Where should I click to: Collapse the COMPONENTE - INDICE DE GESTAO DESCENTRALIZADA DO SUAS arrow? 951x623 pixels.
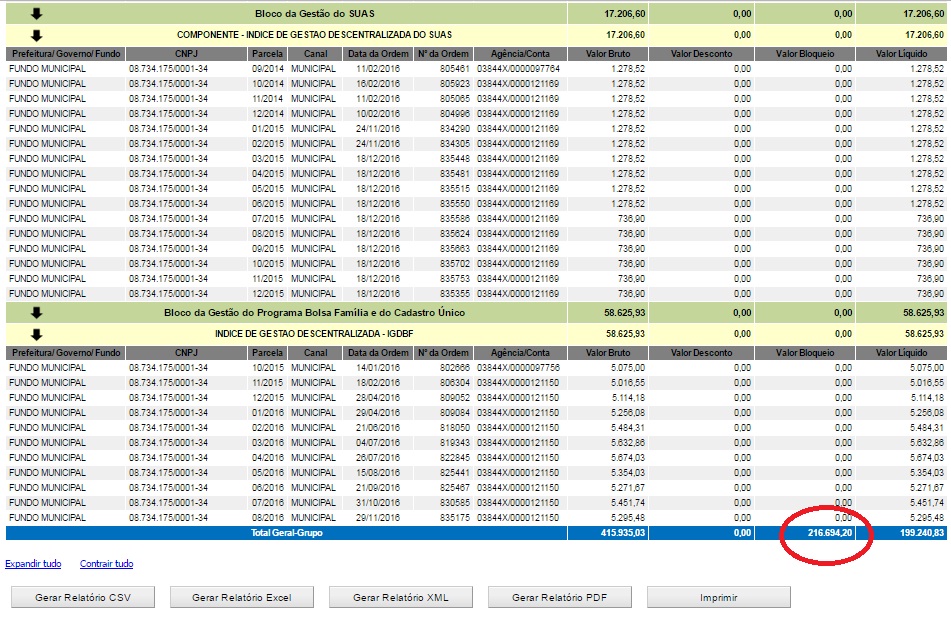coord(36,35)
